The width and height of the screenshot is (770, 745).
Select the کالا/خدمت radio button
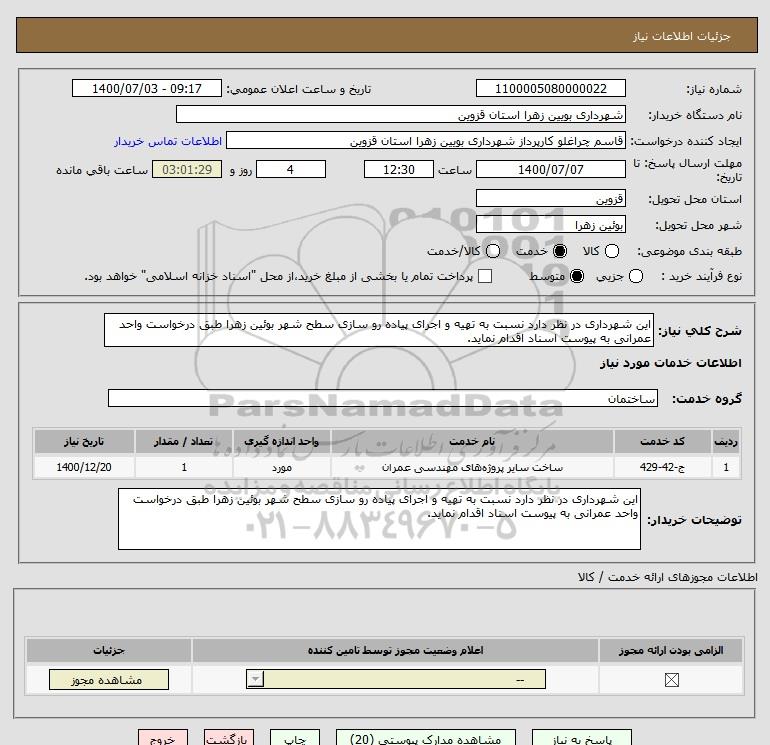pos(493,251)
